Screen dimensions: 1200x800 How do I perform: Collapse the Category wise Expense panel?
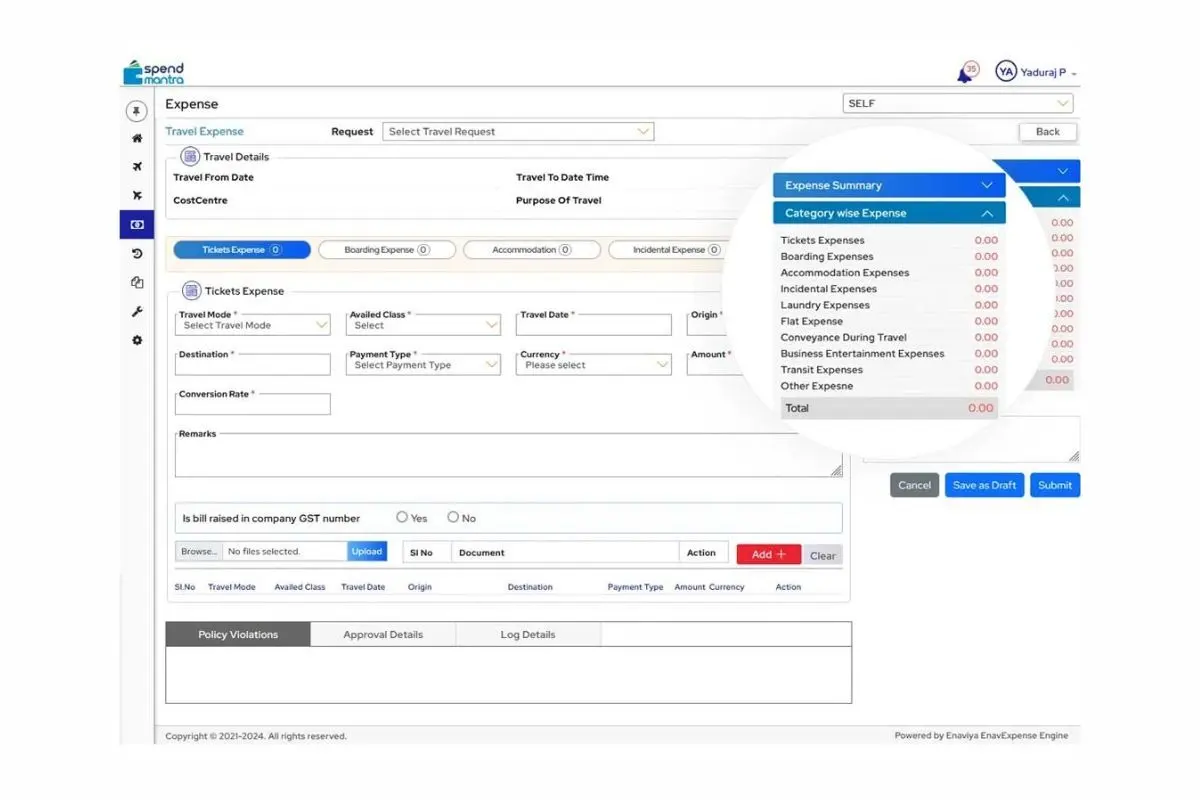coord(889,213)
